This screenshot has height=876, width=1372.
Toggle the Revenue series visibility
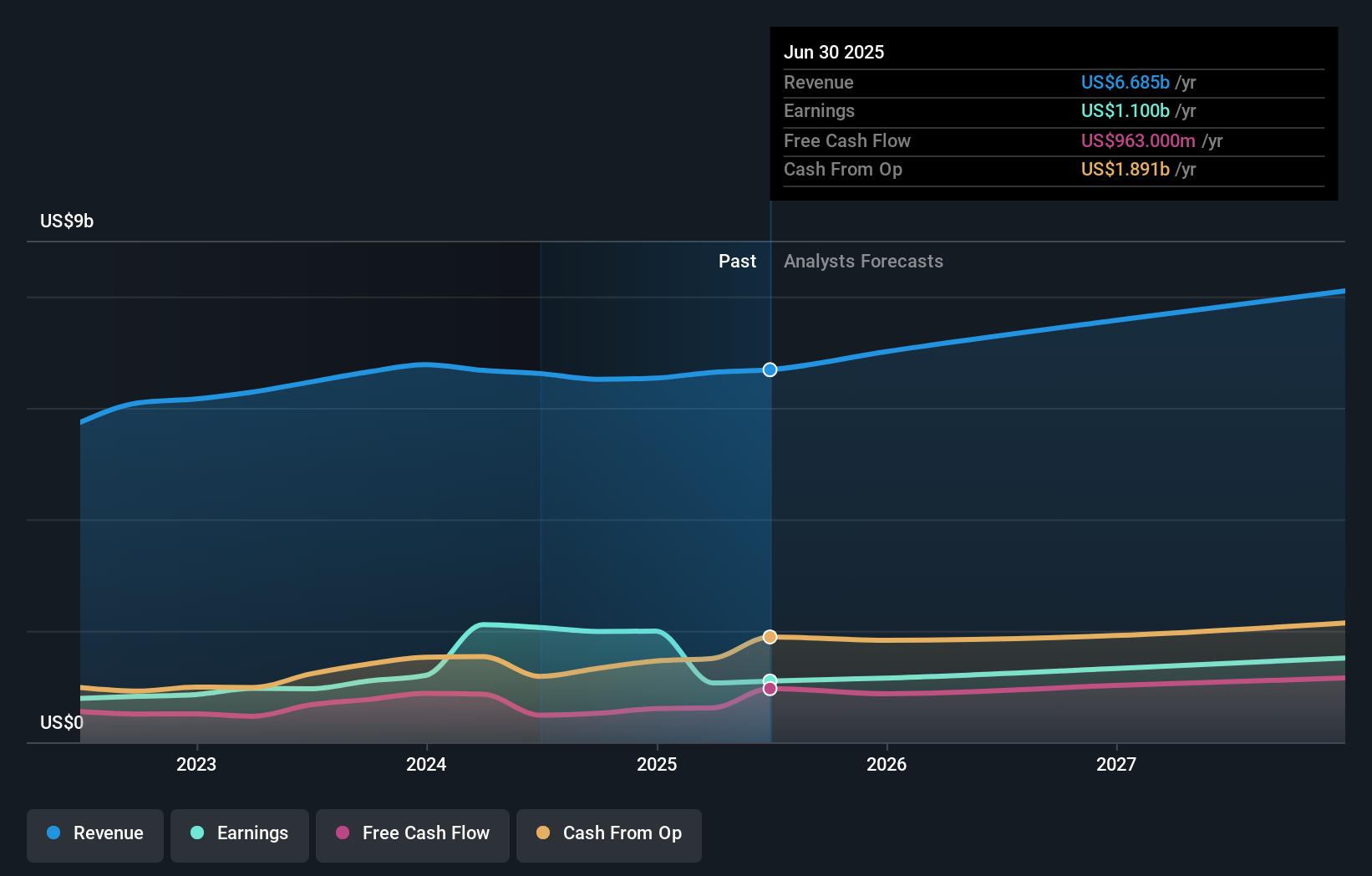tap(95, 835)
